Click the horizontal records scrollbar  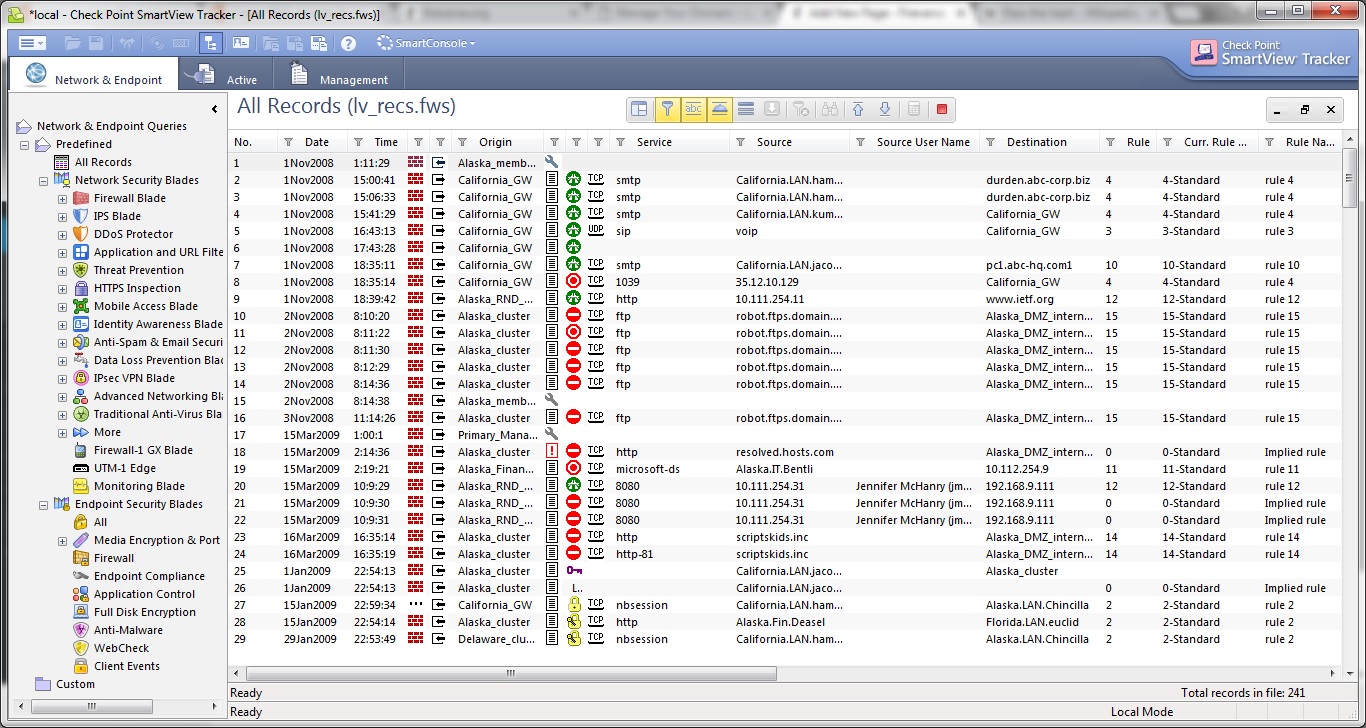(509, 674)
